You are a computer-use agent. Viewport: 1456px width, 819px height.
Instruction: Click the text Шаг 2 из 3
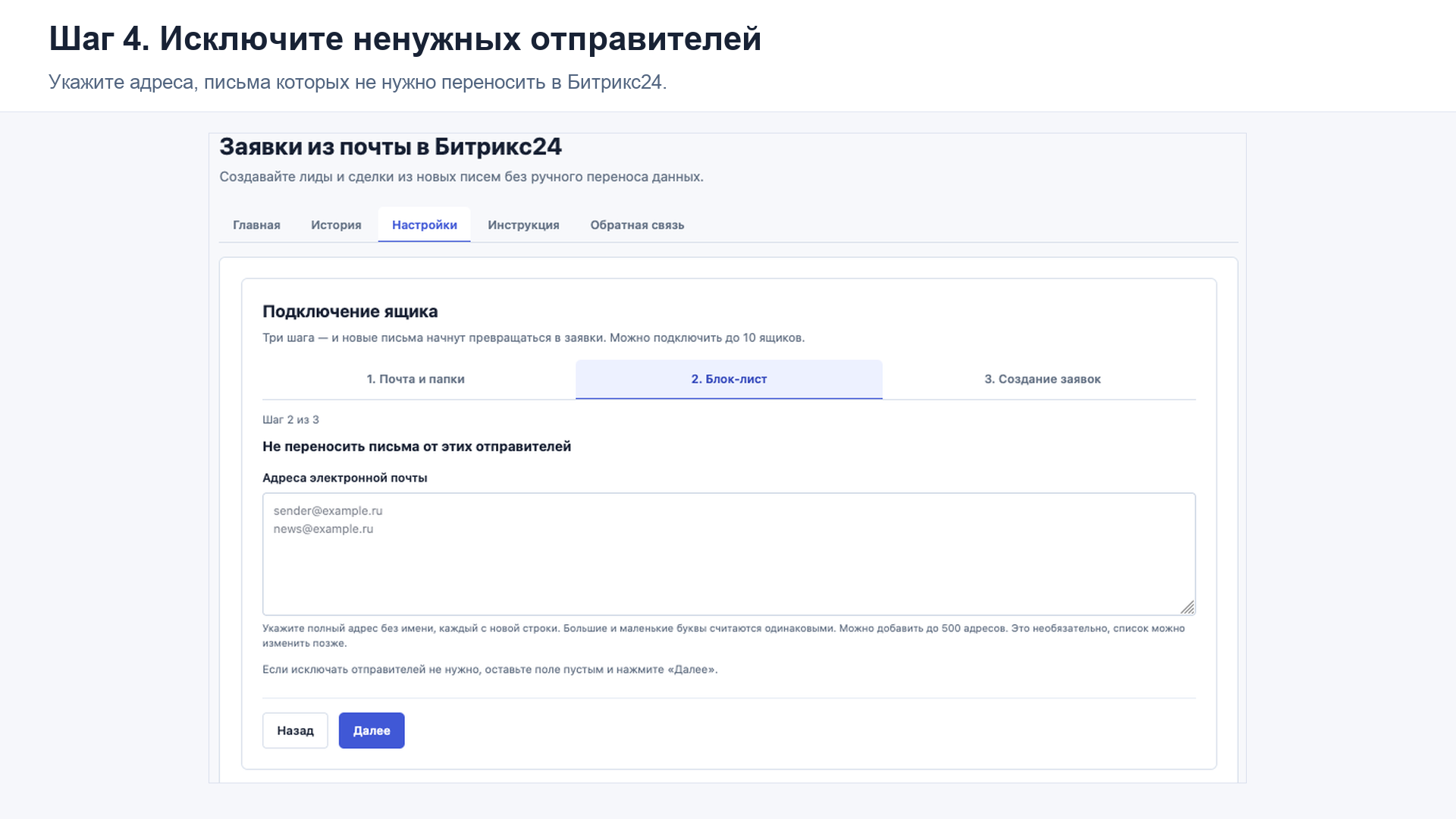[x=290, y=419]
